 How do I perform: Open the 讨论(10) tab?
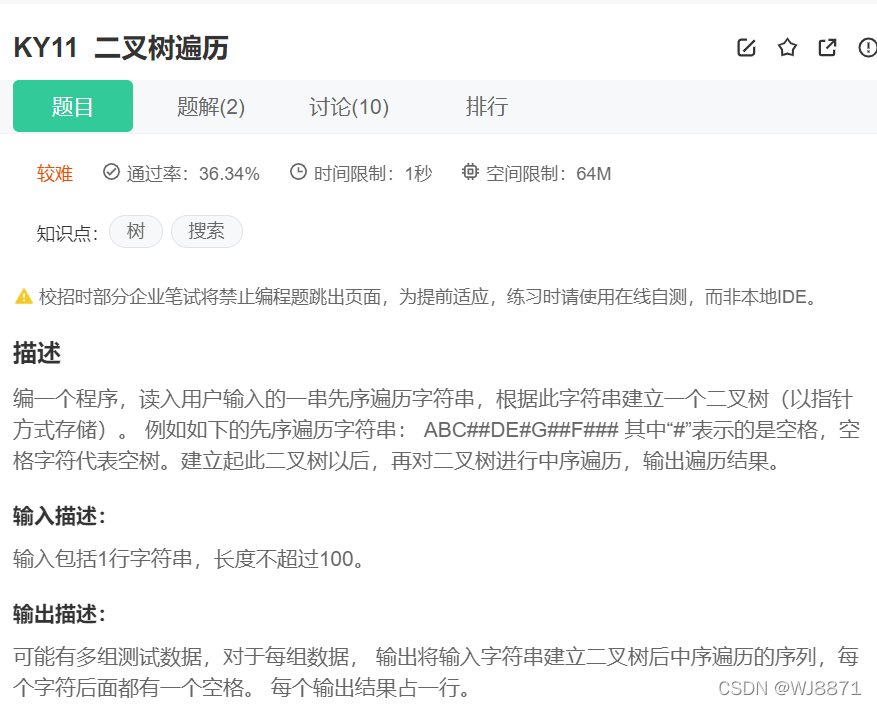[349, 106]
